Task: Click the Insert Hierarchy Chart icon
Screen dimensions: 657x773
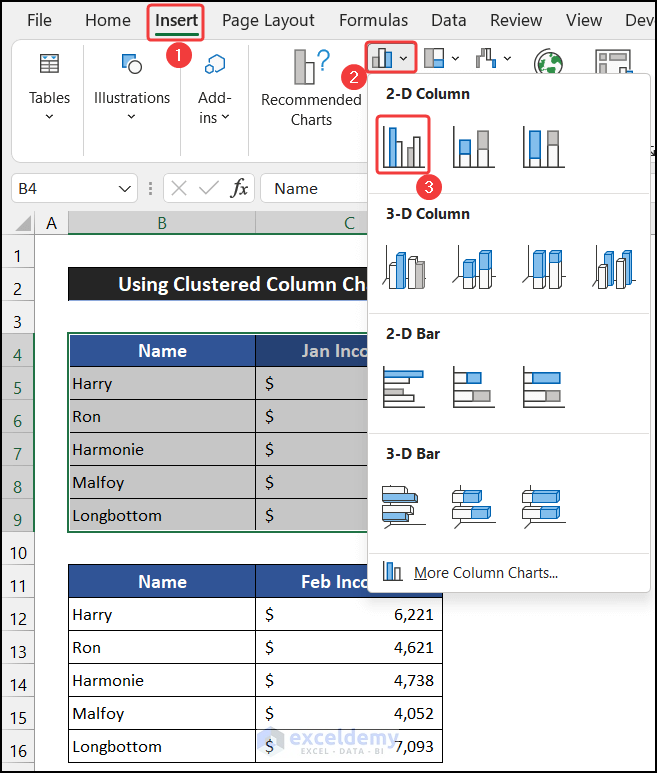Action: (x=434, y=58)
